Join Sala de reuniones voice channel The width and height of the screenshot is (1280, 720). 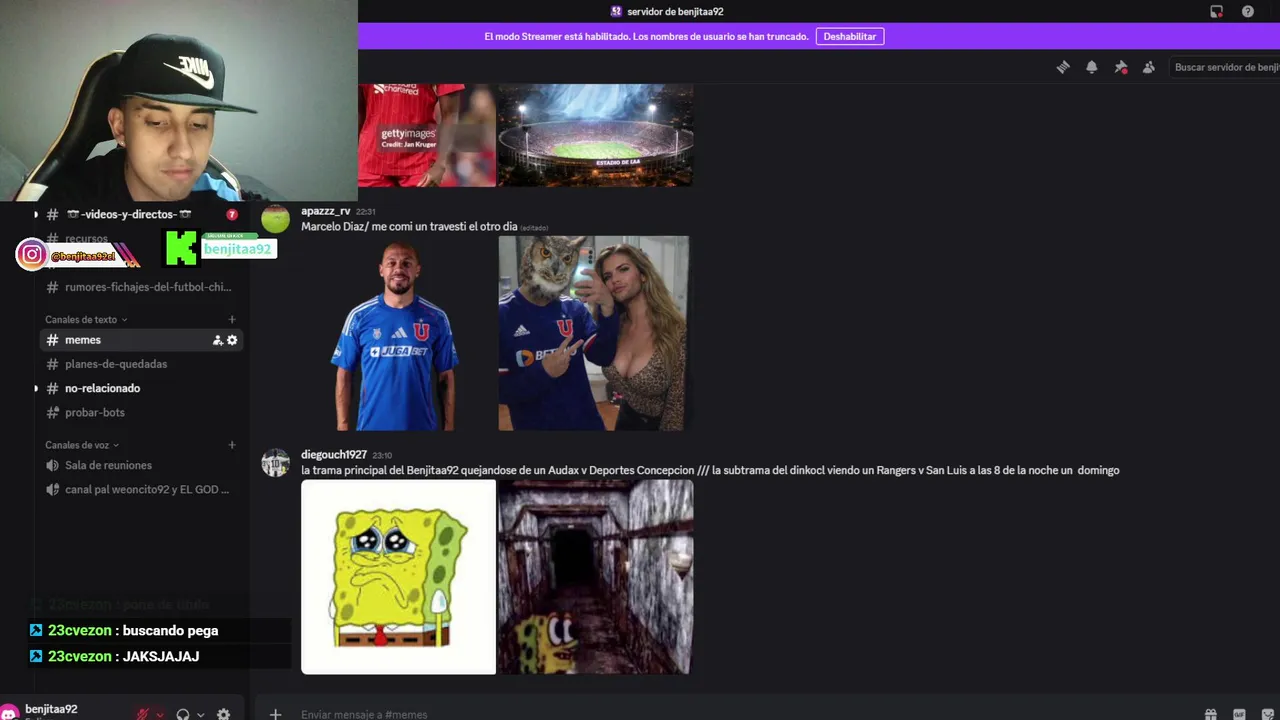140,465
